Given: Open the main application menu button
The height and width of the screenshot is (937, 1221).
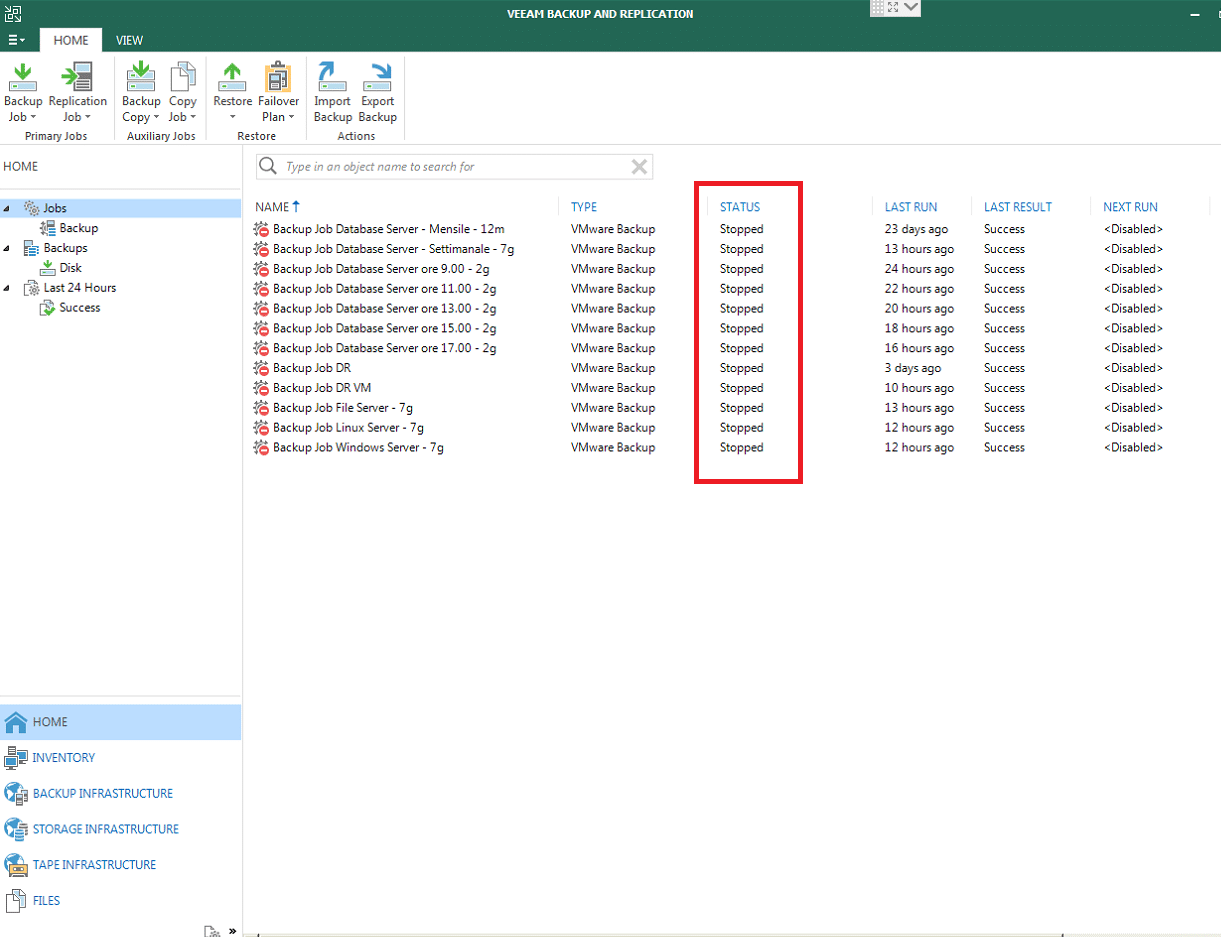Looking at the screenshot, I should [x=16, y=40].
